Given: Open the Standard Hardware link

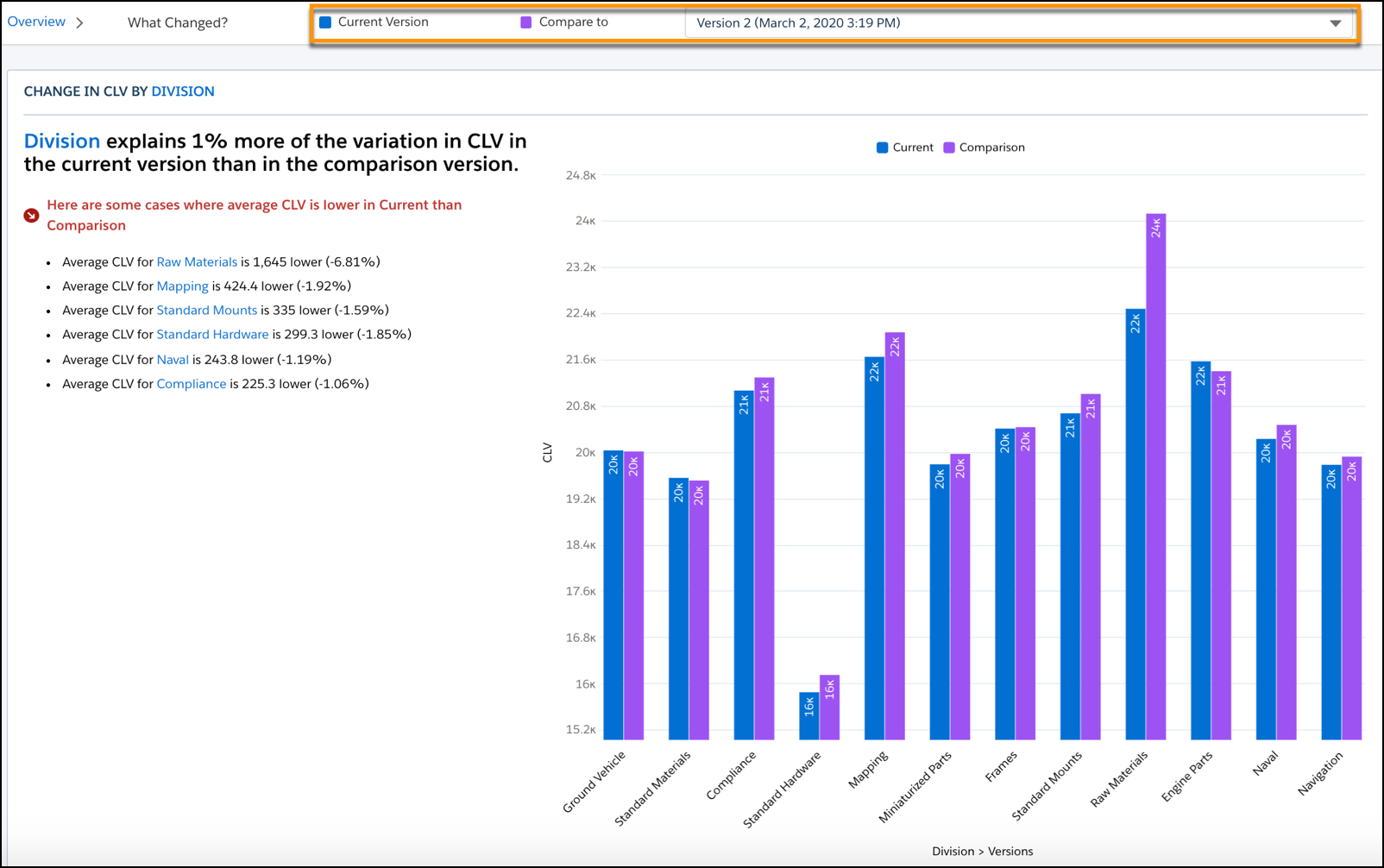Looking at the screenshot, I should click(x=212, y=334).
